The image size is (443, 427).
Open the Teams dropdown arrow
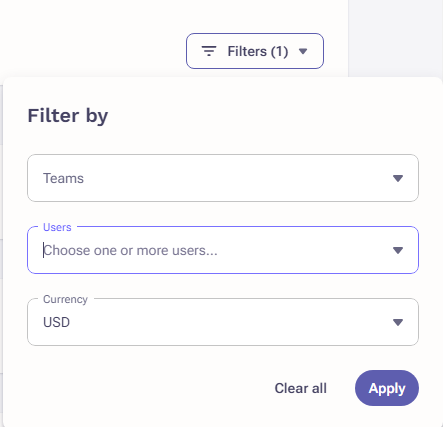click(x=398, y=178)
